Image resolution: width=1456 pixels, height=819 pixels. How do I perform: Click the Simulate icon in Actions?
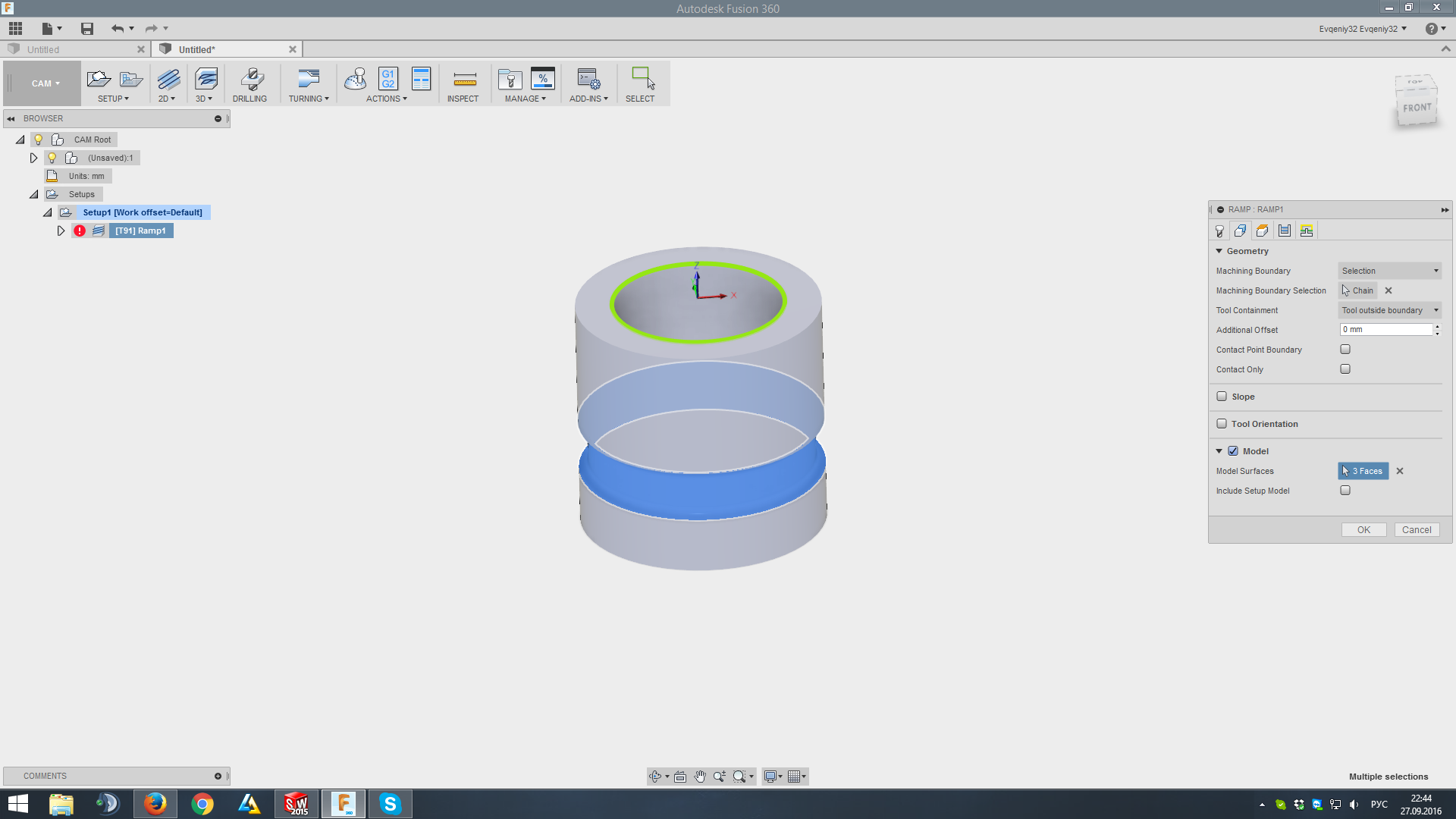(355, 79)
